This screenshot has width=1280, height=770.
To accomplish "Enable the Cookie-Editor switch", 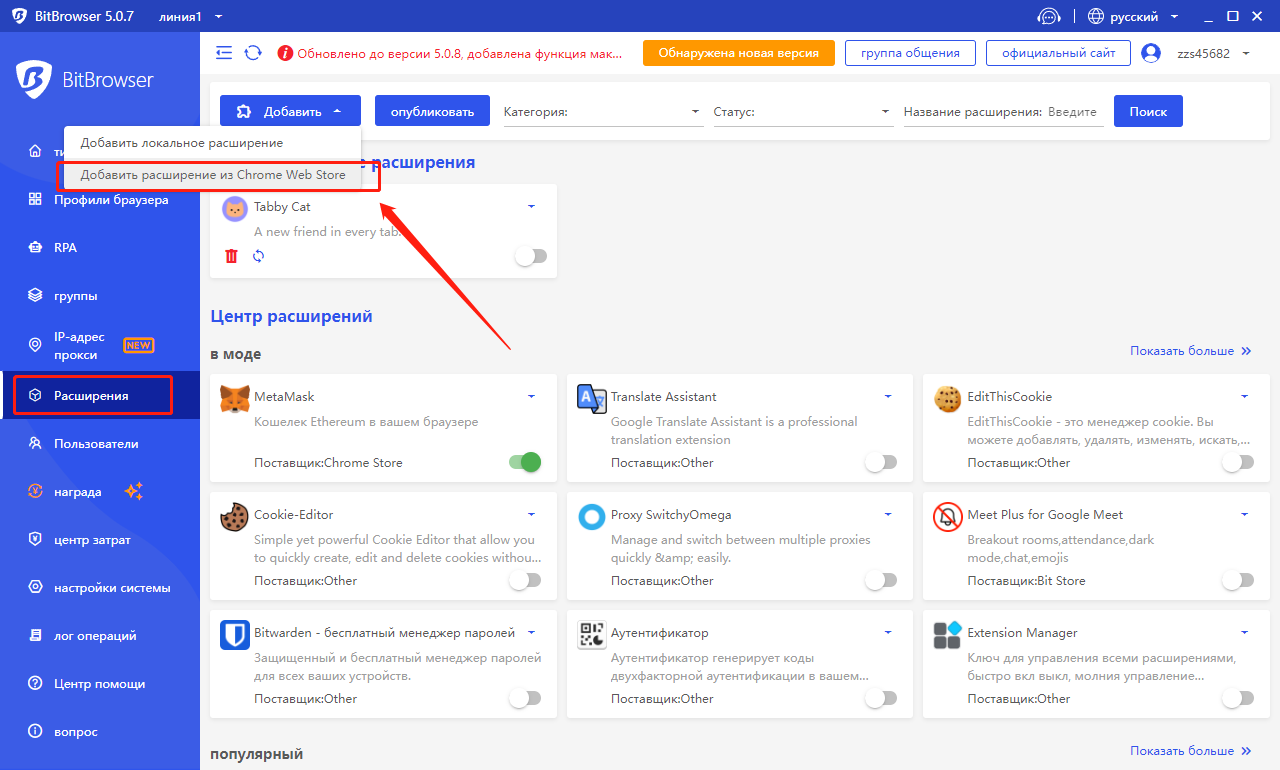I will click(x=525, y=580).
